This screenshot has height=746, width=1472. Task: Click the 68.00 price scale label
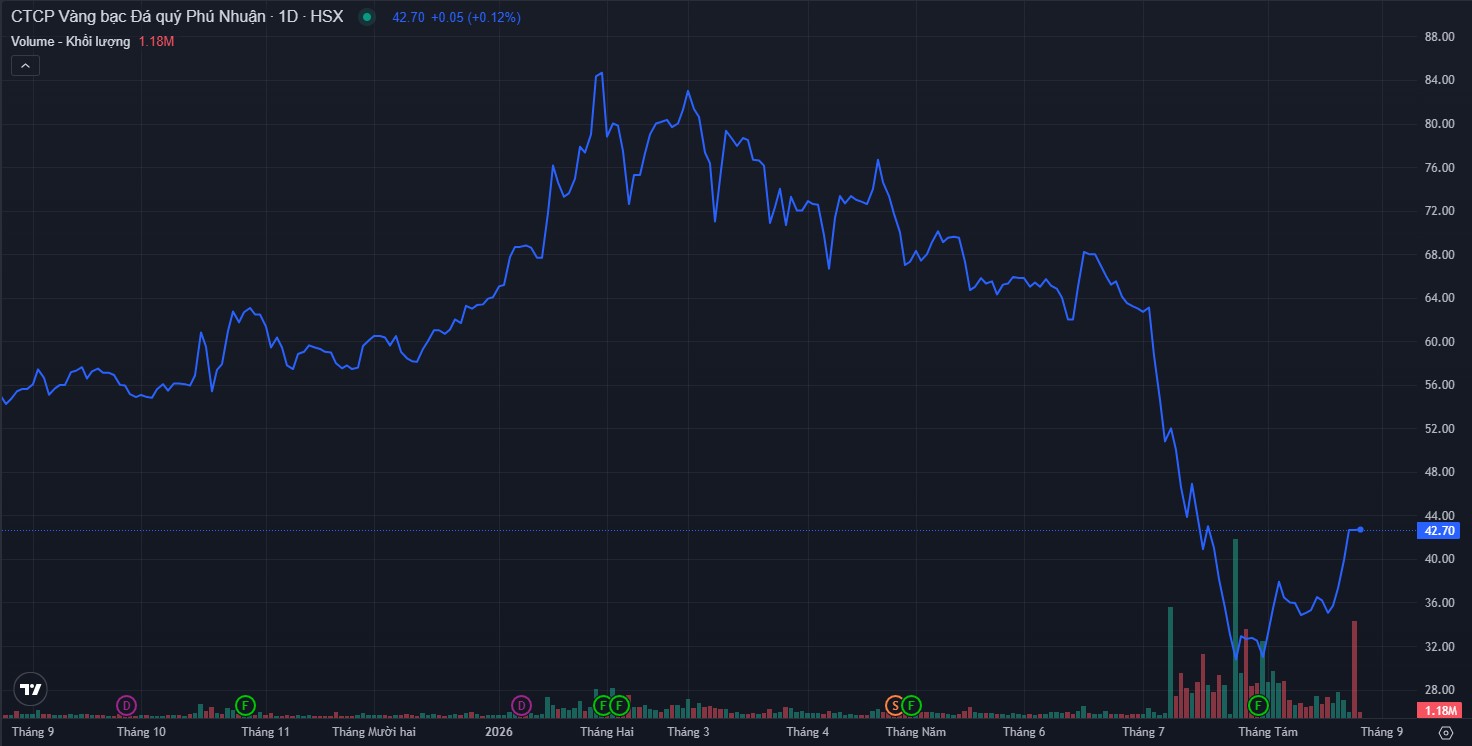coord(1439,255)
